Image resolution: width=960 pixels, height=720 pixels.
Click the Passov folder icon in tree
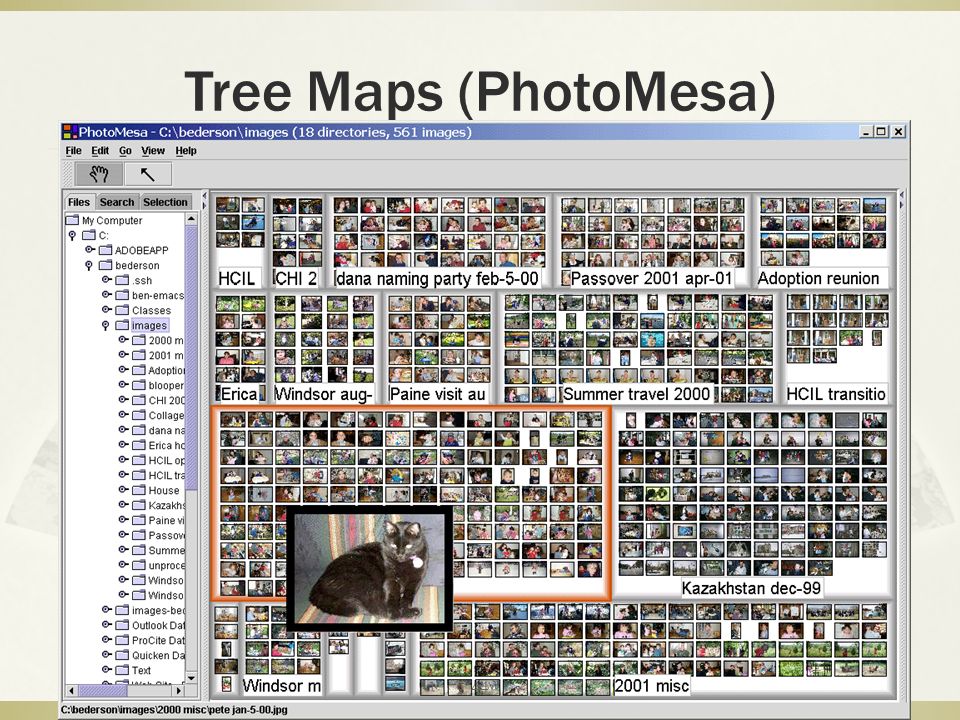point(139,535)
